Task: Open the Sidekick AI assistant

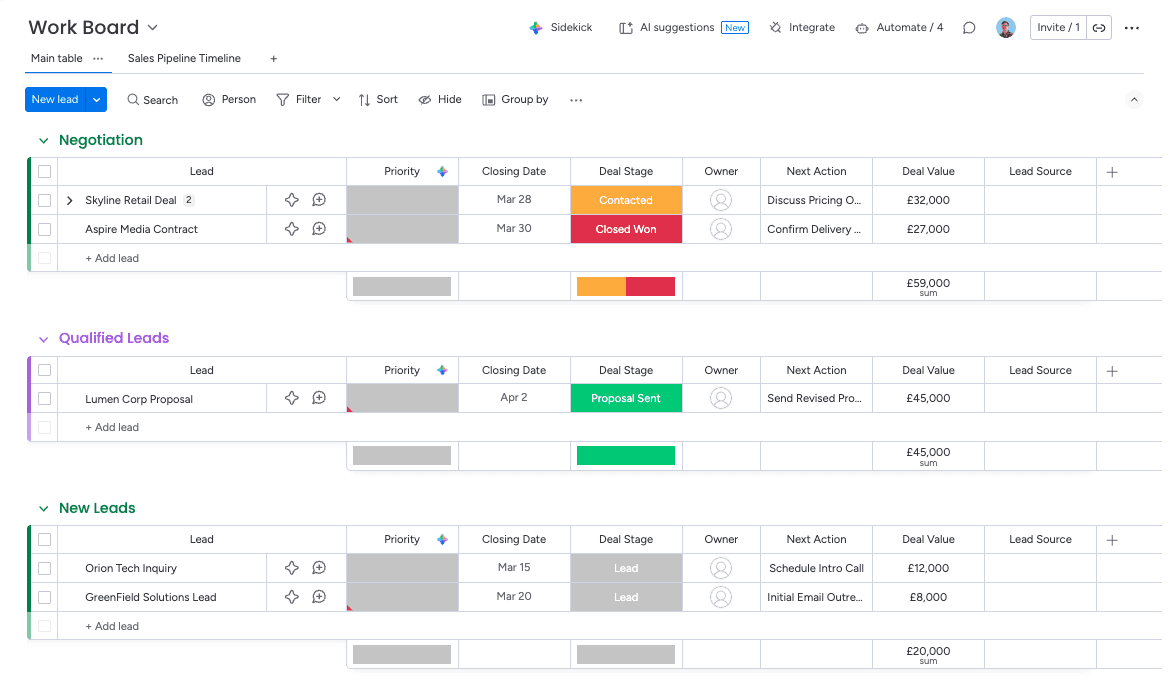Action: [561, 28]
